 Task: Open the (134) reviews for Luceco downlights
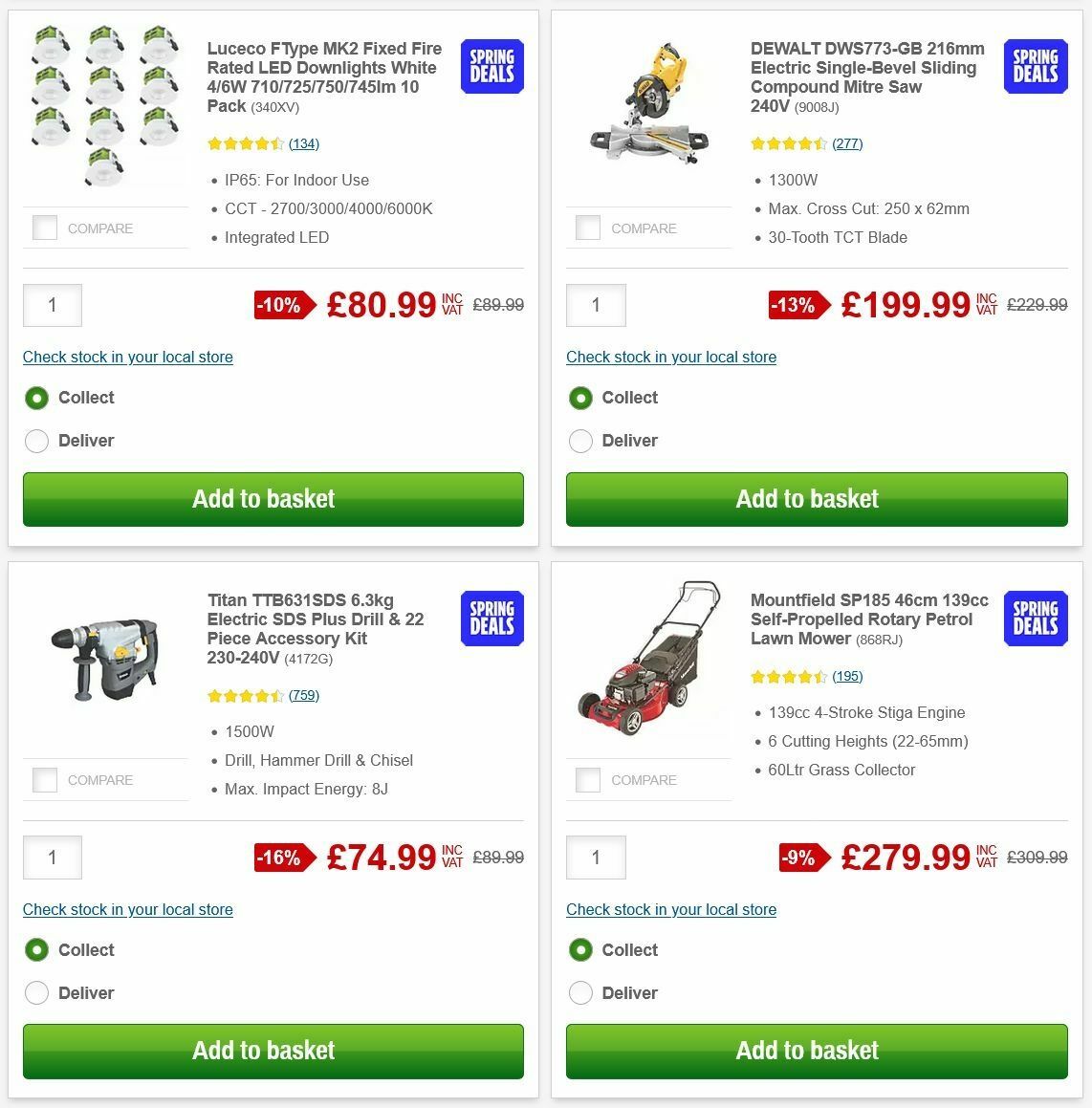click(x=304, y=143)
